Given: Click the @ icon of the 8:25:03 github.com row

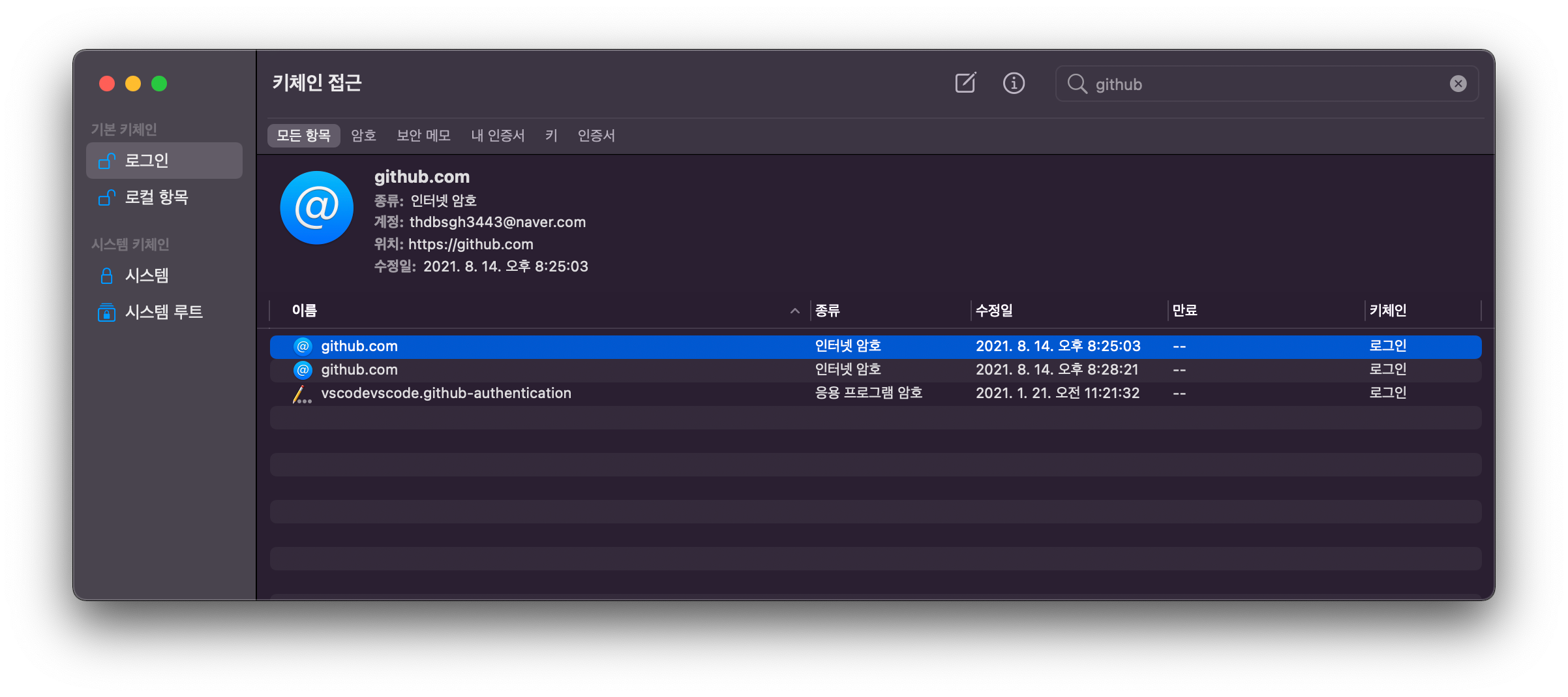Looking at the screenshot, I should [x=303, y=347].
